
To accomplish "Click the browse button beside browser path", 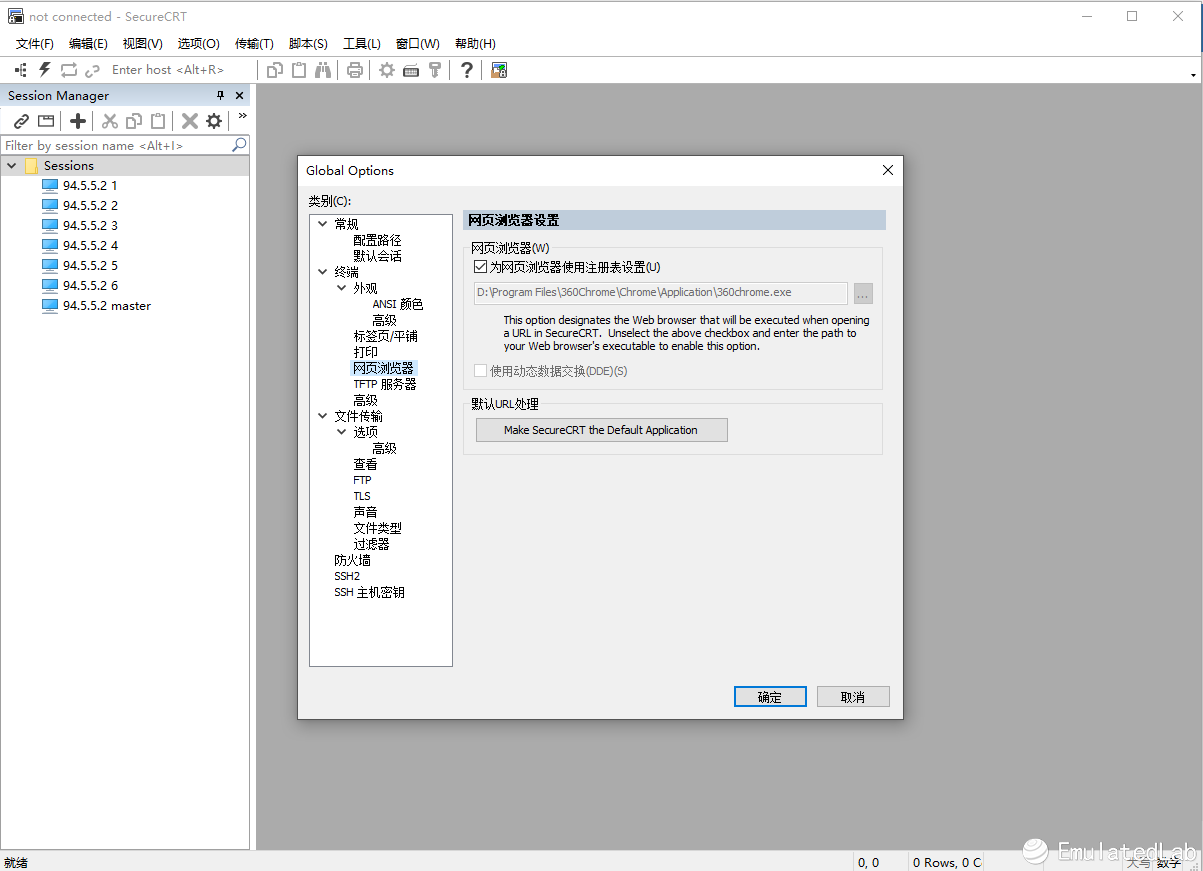I will (863, 293).
